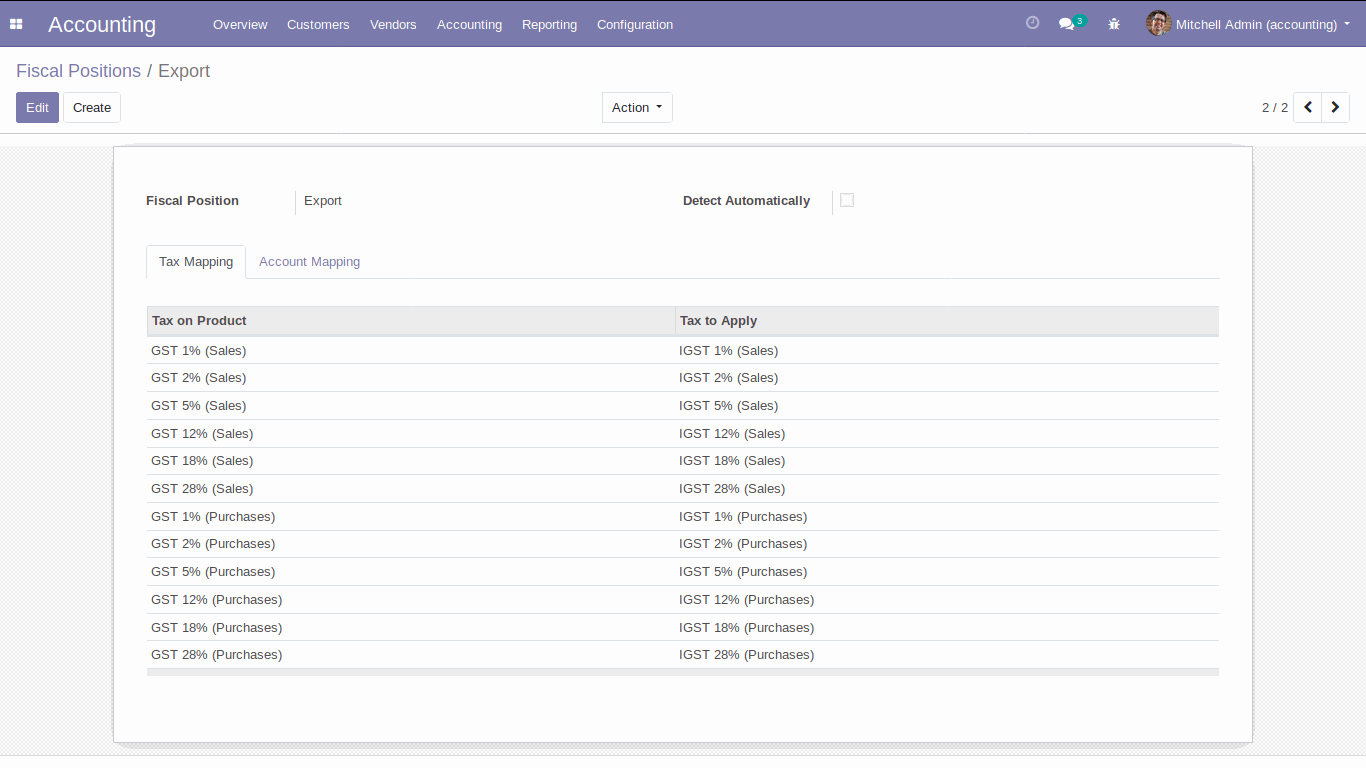The height and width of the screenshot is (768, 1366).
Task: Click the Fiscal Position field label
Action: (x=192, y=201)
